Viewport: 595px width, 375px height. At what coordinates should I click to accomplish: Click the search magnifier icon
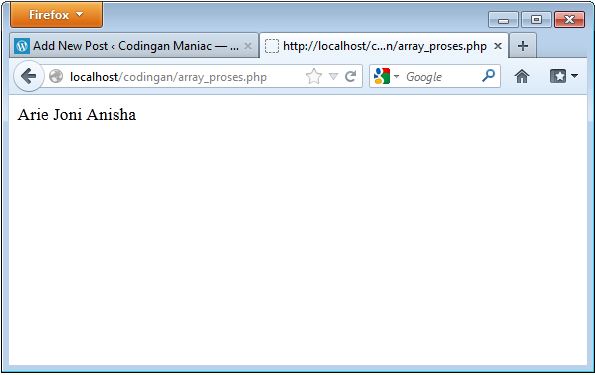488,76
